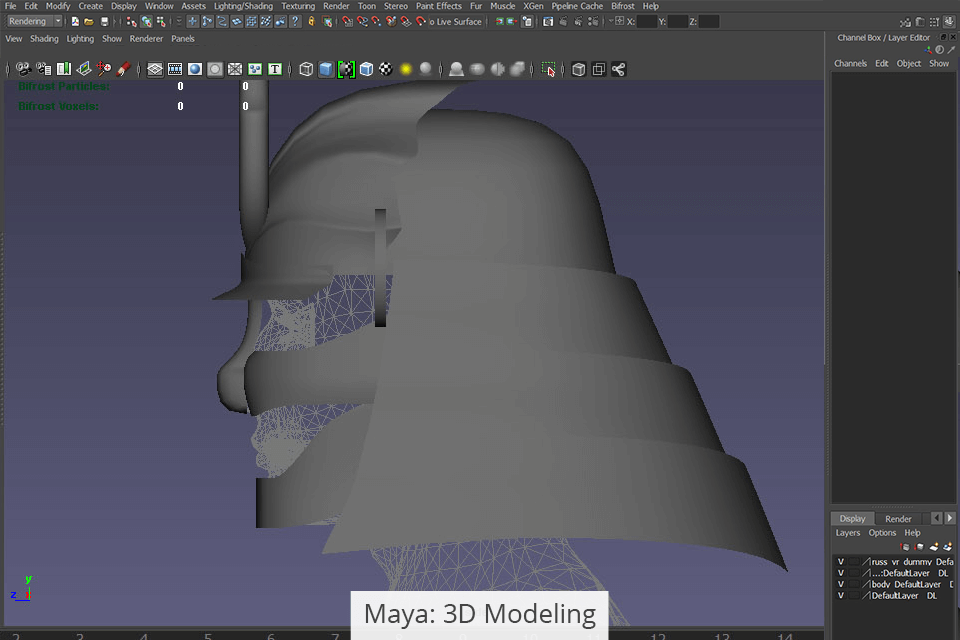
Task: Enable Wireframe shading cube icon
Action: [x=306, y=69]
